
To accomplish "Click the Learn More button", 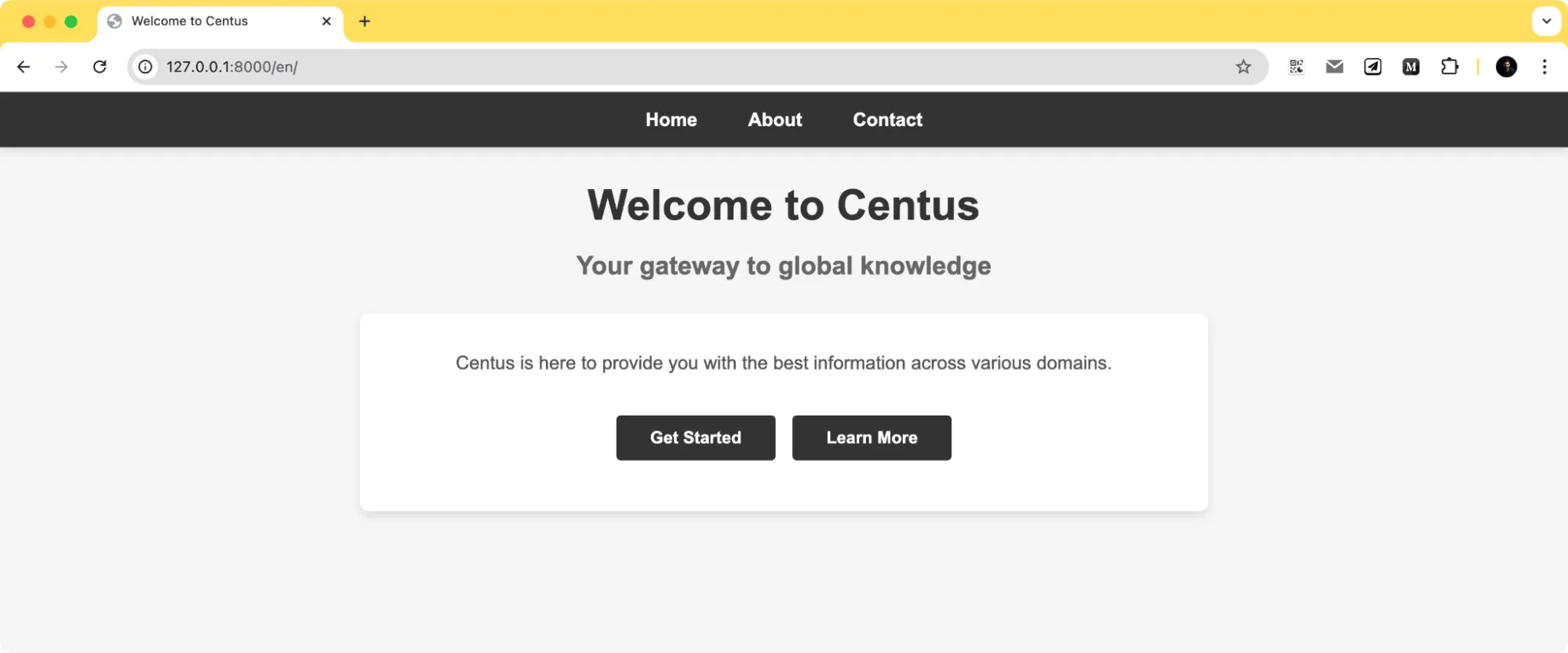I will tap(871, 437).
